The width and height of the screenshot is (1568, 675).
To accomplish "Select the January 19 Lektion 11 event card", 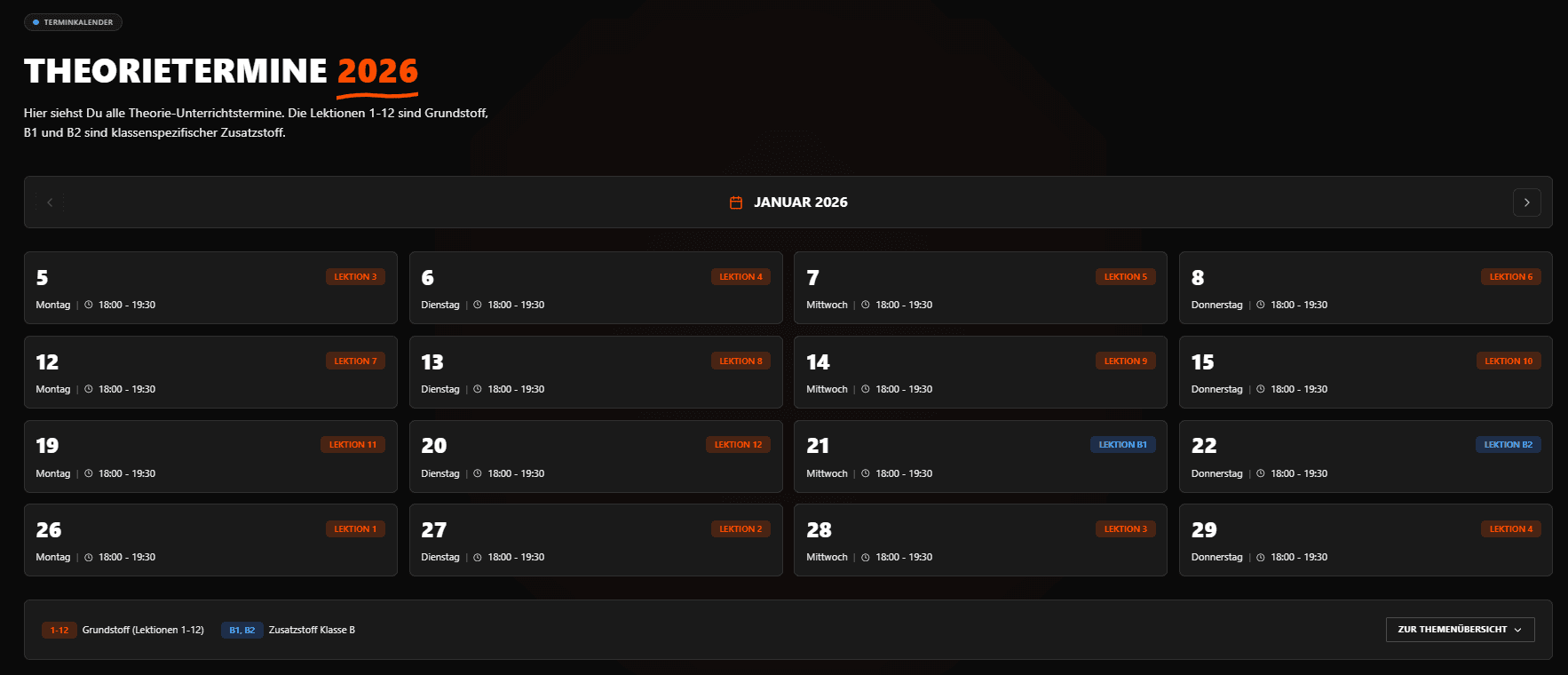I will (210, 457).
